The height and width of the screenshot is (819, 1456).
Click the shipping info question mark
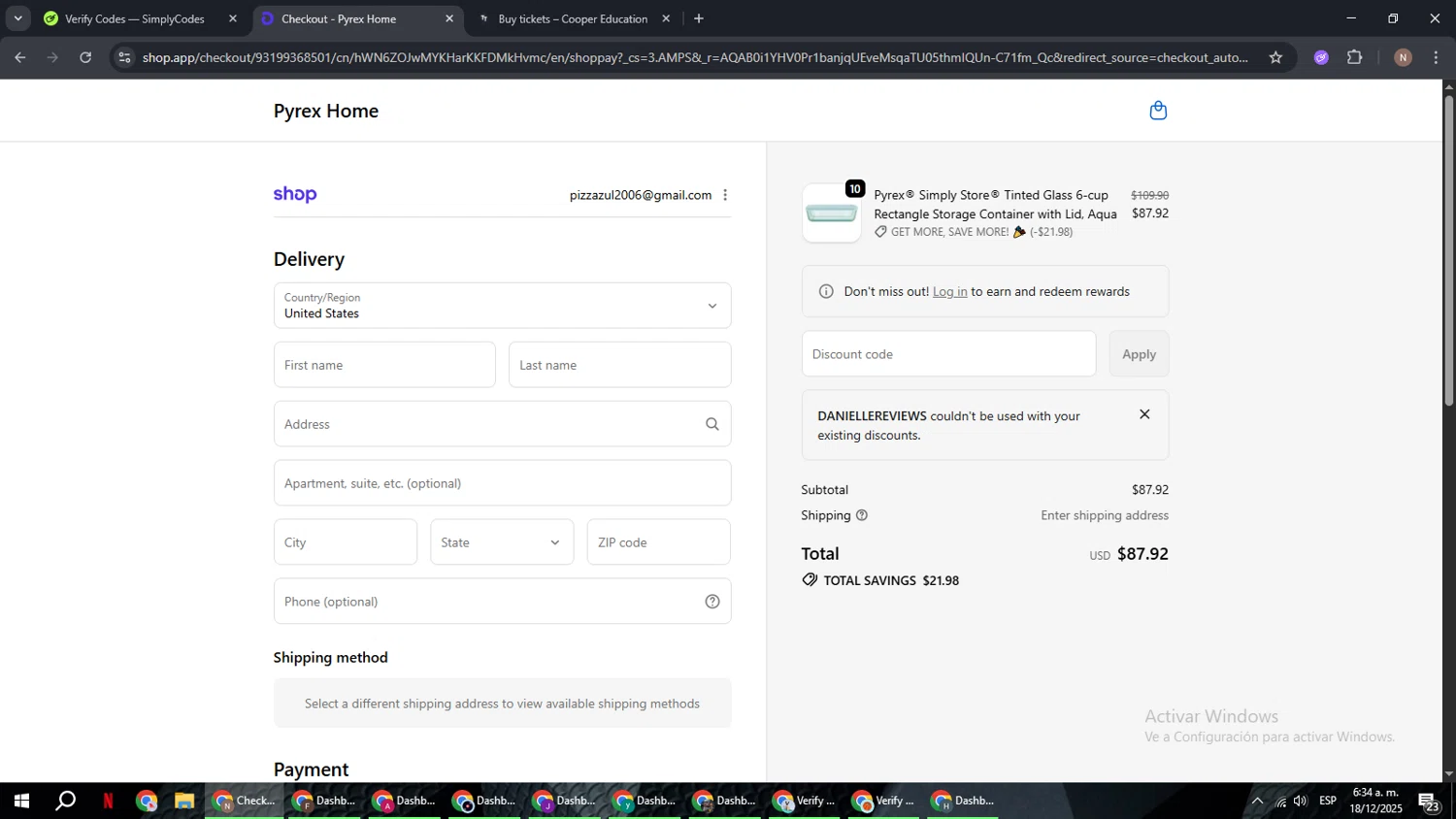click(862, 515)
